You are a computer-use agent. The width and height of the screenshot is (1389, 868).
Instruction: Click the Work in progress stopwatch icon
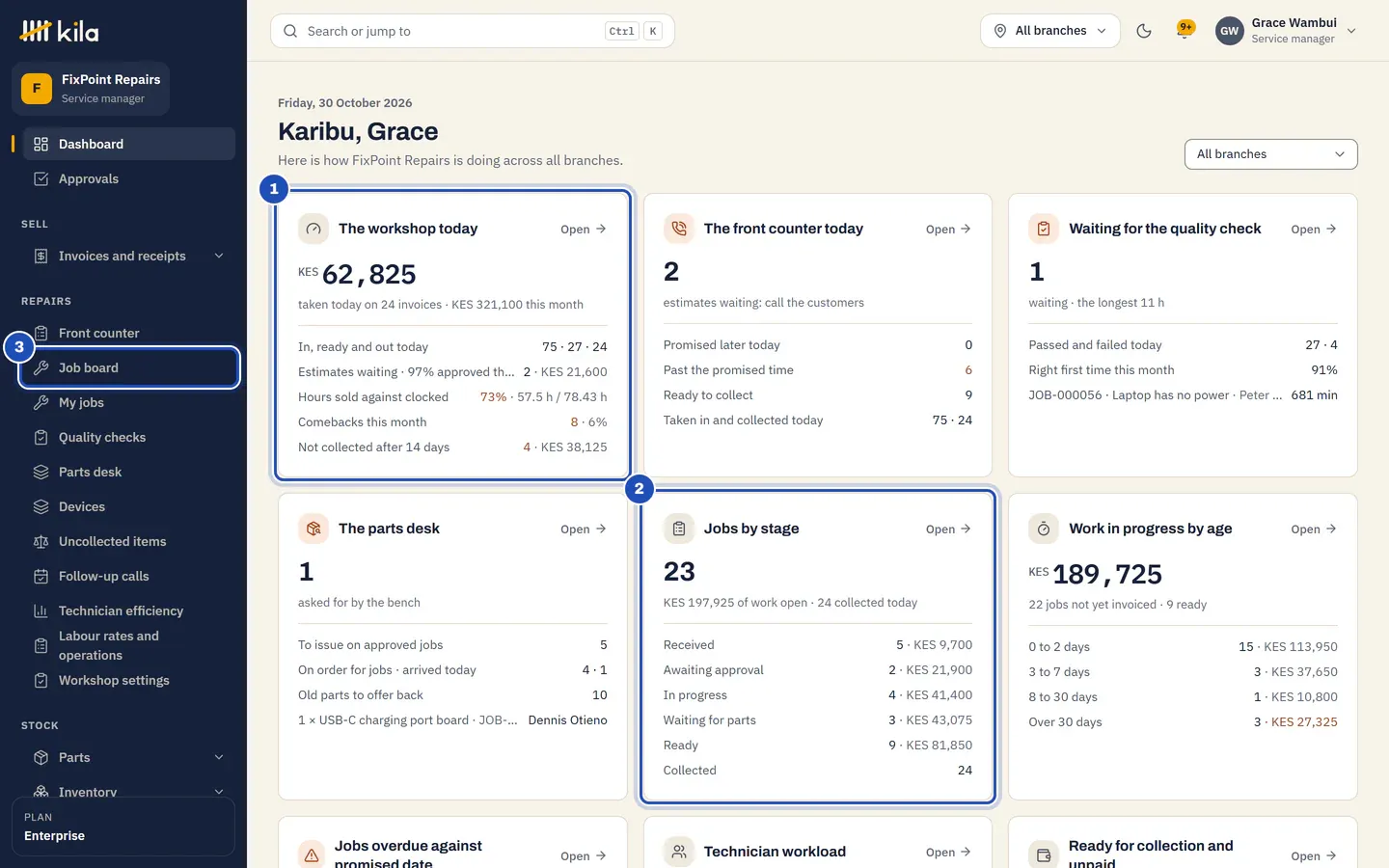click(x=1044, y=529)
